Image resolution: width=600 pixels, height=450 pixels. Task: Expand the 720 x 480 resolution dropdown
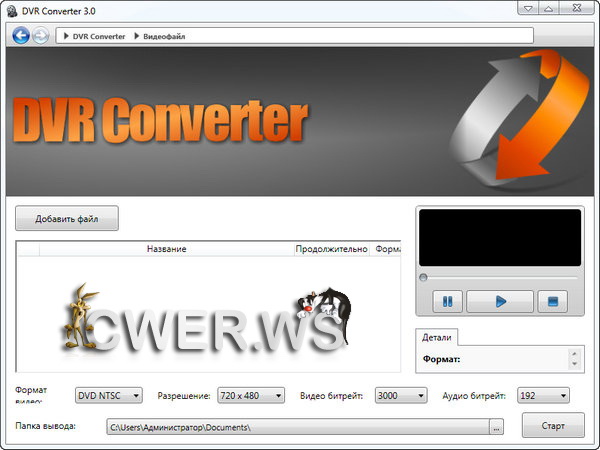251,396
